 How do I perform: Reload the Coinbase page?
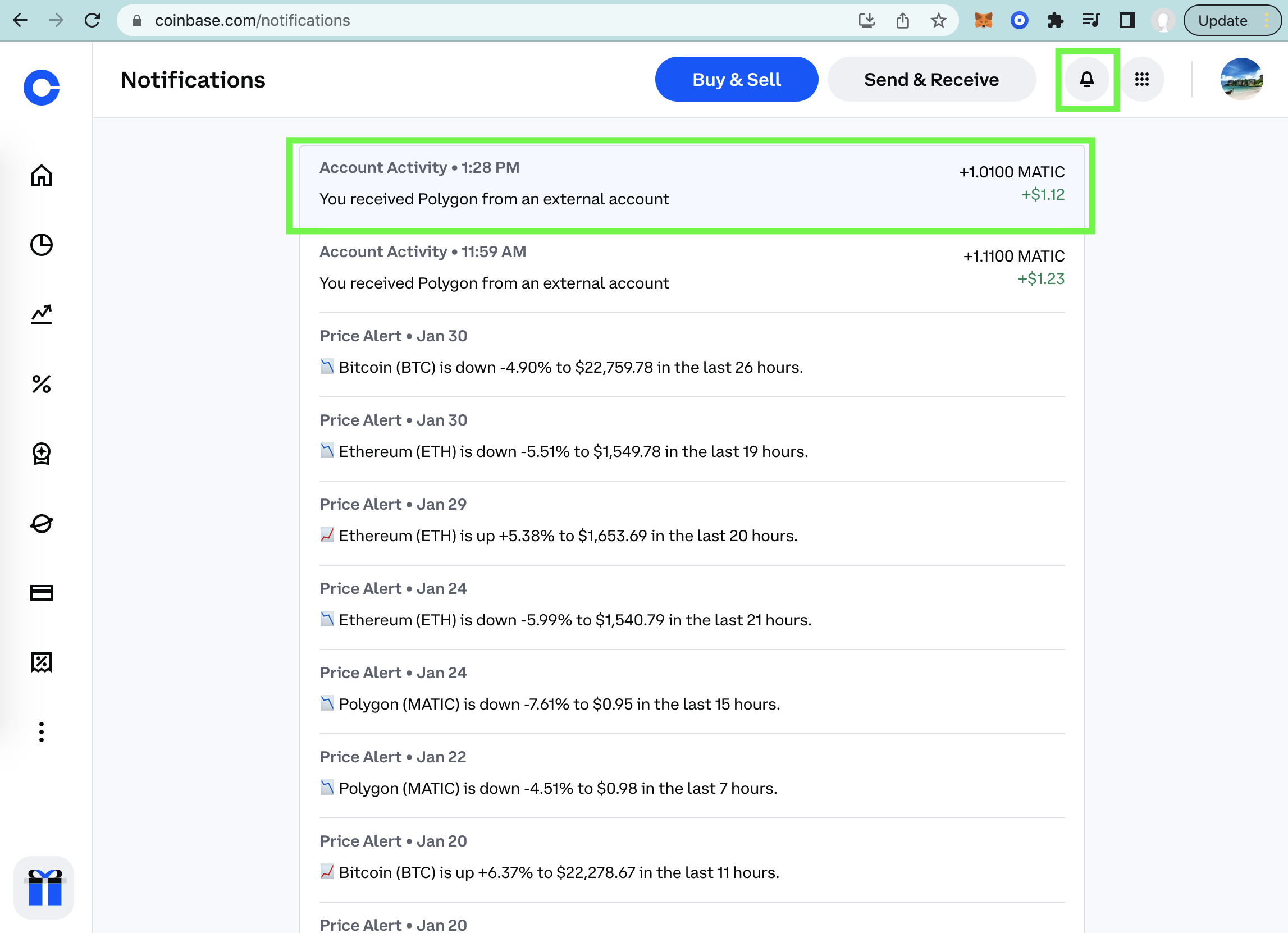pos(93,20)
